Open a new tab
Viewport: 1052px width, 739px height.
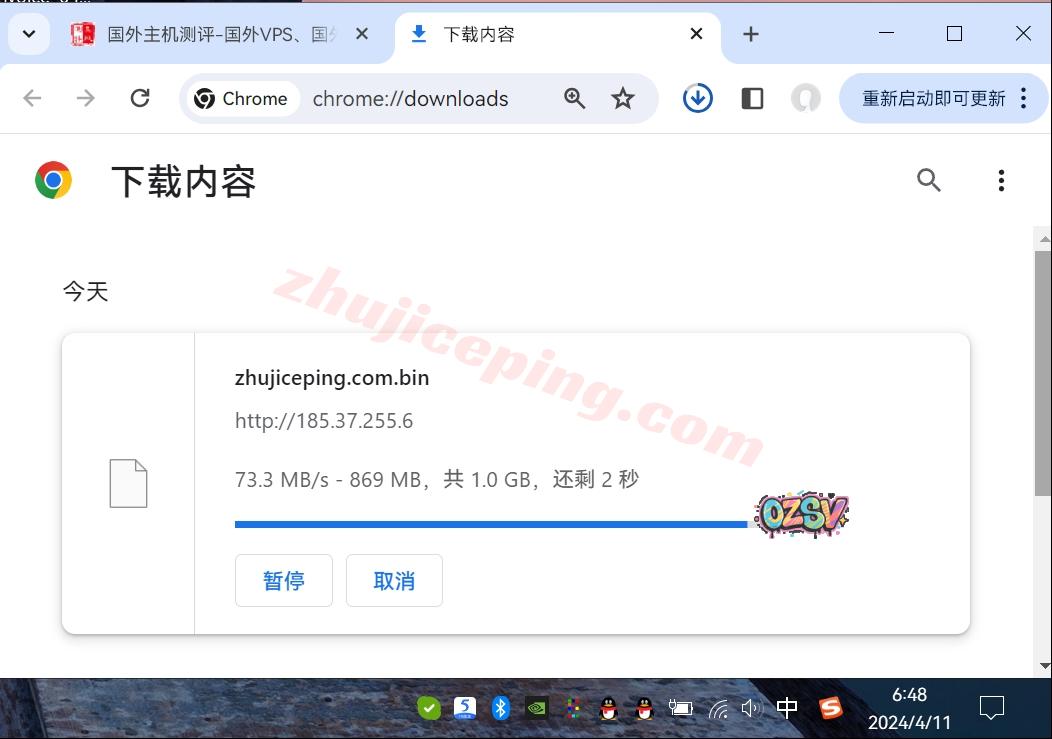pyautogui.click(x=751, y=34)
